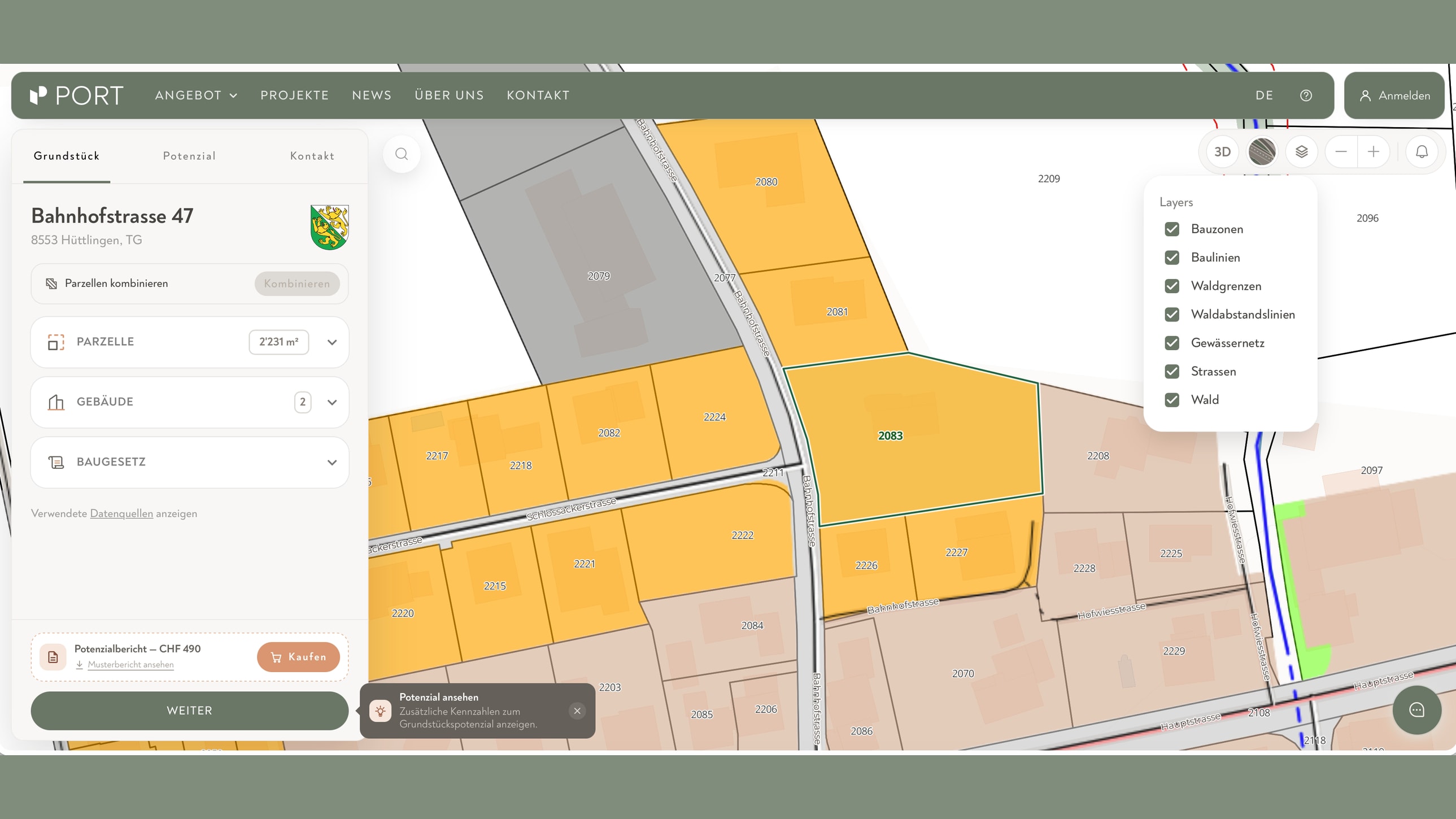Expand the Gebäude section chevron
This screenshot has height=819, width=1456.
tap(332, 402)
